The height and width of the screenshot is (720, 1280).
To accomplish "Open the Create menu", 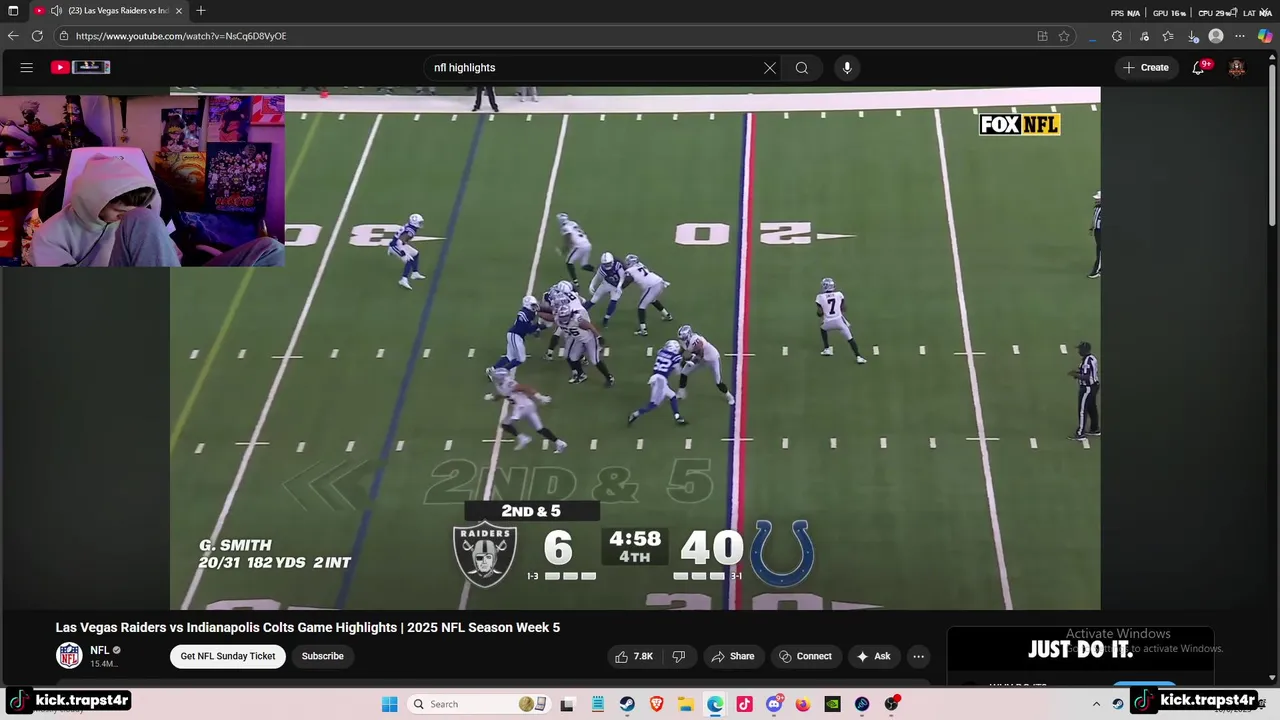I will click(1146, 68).
